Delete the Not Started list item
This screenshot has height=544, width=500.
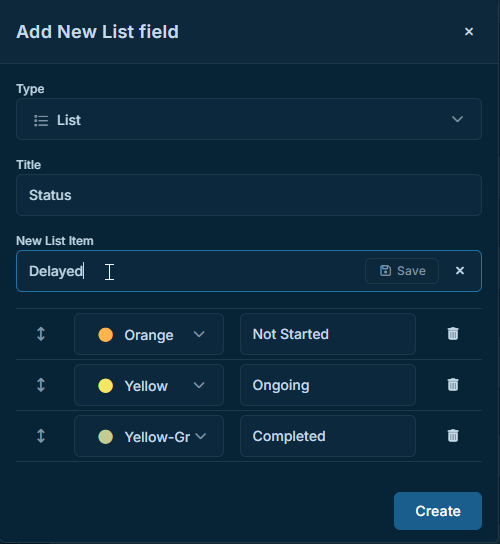pyautogui.click(x=453, y=334)
